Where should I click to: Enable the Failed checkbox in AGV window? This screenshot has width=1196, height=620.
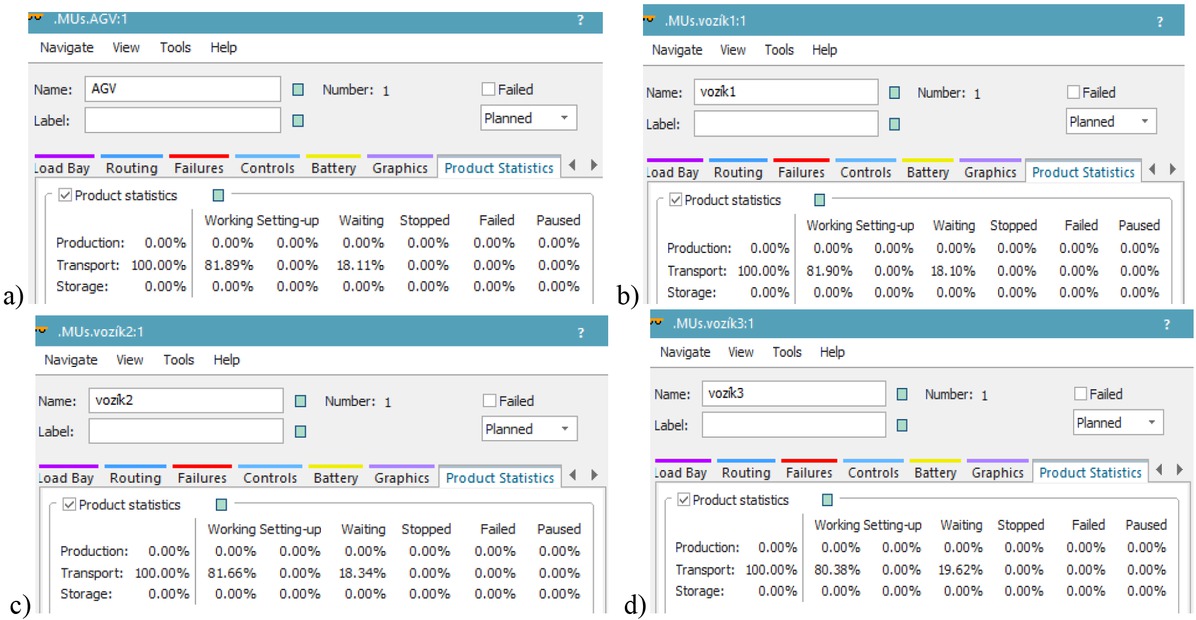pos(489,90)
